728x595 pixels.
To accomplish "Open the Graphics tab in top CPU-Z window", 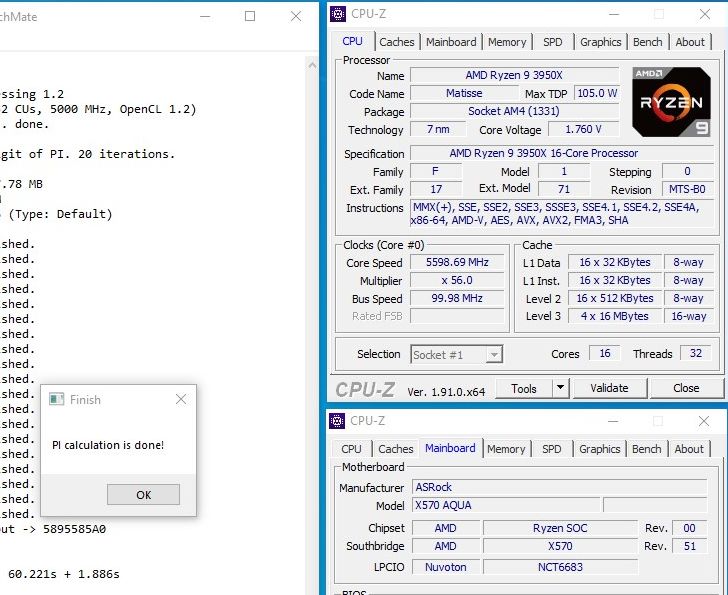I will pyautogui.click(x=600, y=42).
